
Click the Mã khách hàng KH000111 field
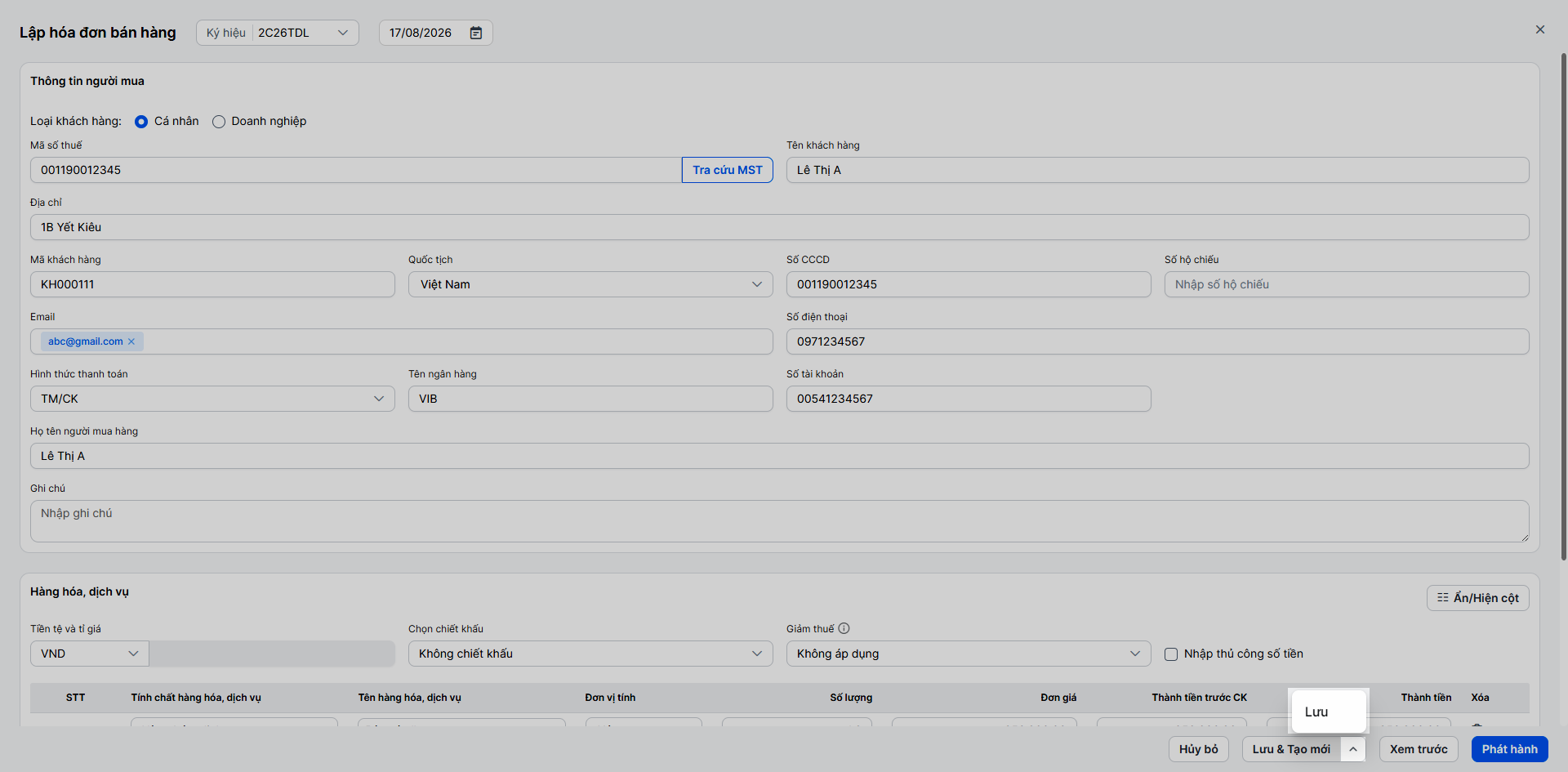click(212, 284)
